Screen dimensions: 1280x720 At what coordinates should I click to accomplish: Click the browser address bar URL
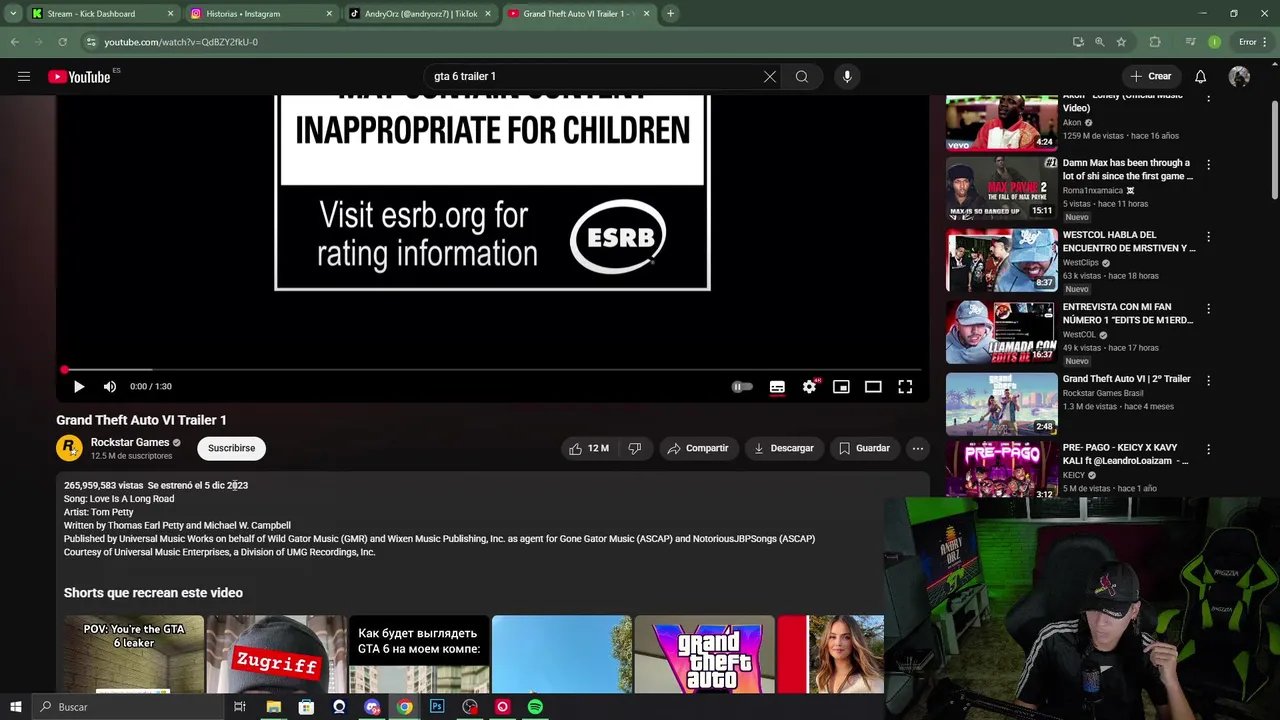(181, 42)
